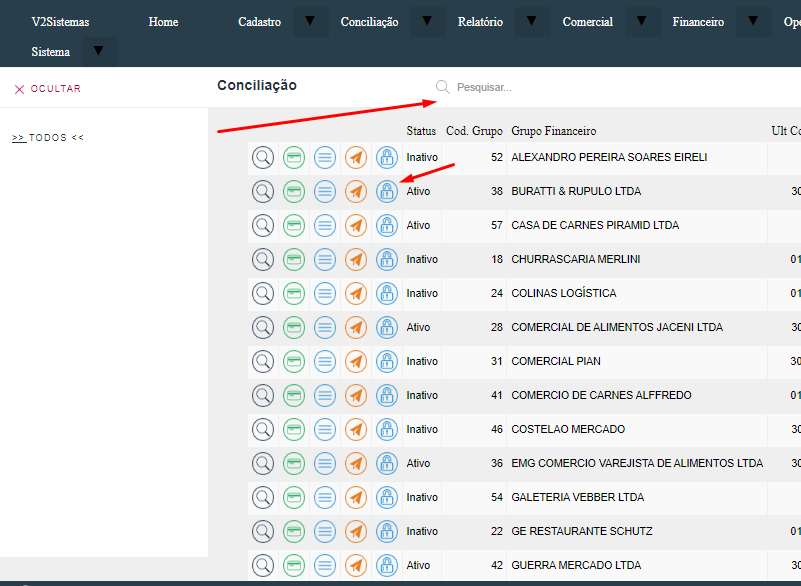Open the Home menu item
Viewport: 801px width, 586px height.
pos(163,22)
